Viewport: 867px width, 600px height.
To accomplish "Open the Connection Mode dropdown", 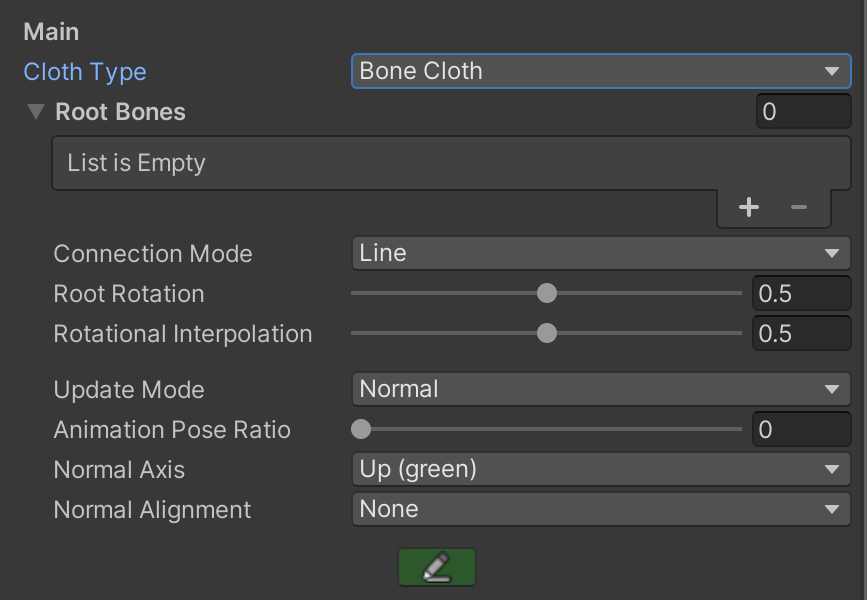I will [600, 253].
